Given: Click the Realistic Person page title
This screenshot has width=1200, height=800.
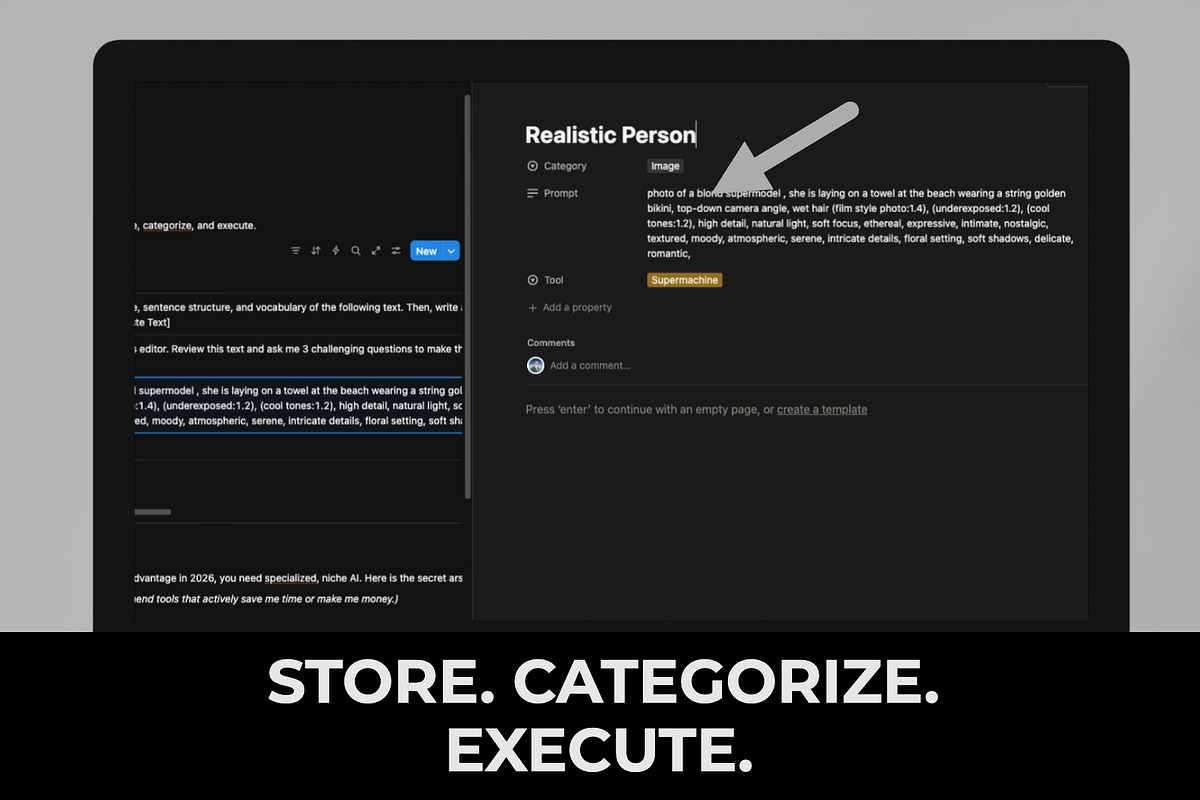Looking at the screenshot, I should click(610, 135).
